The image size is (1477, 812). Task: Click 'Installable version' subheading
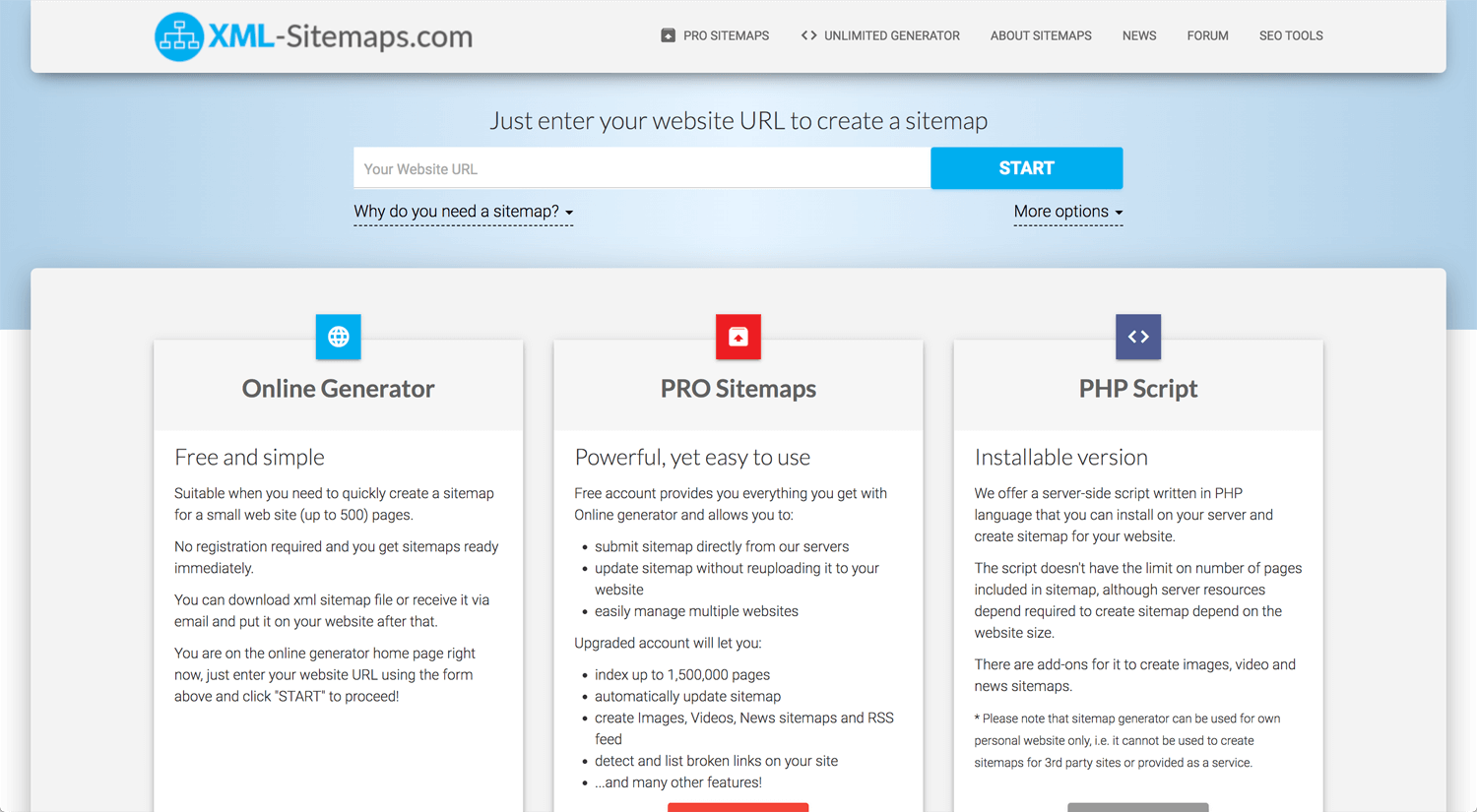[1060, 457]
